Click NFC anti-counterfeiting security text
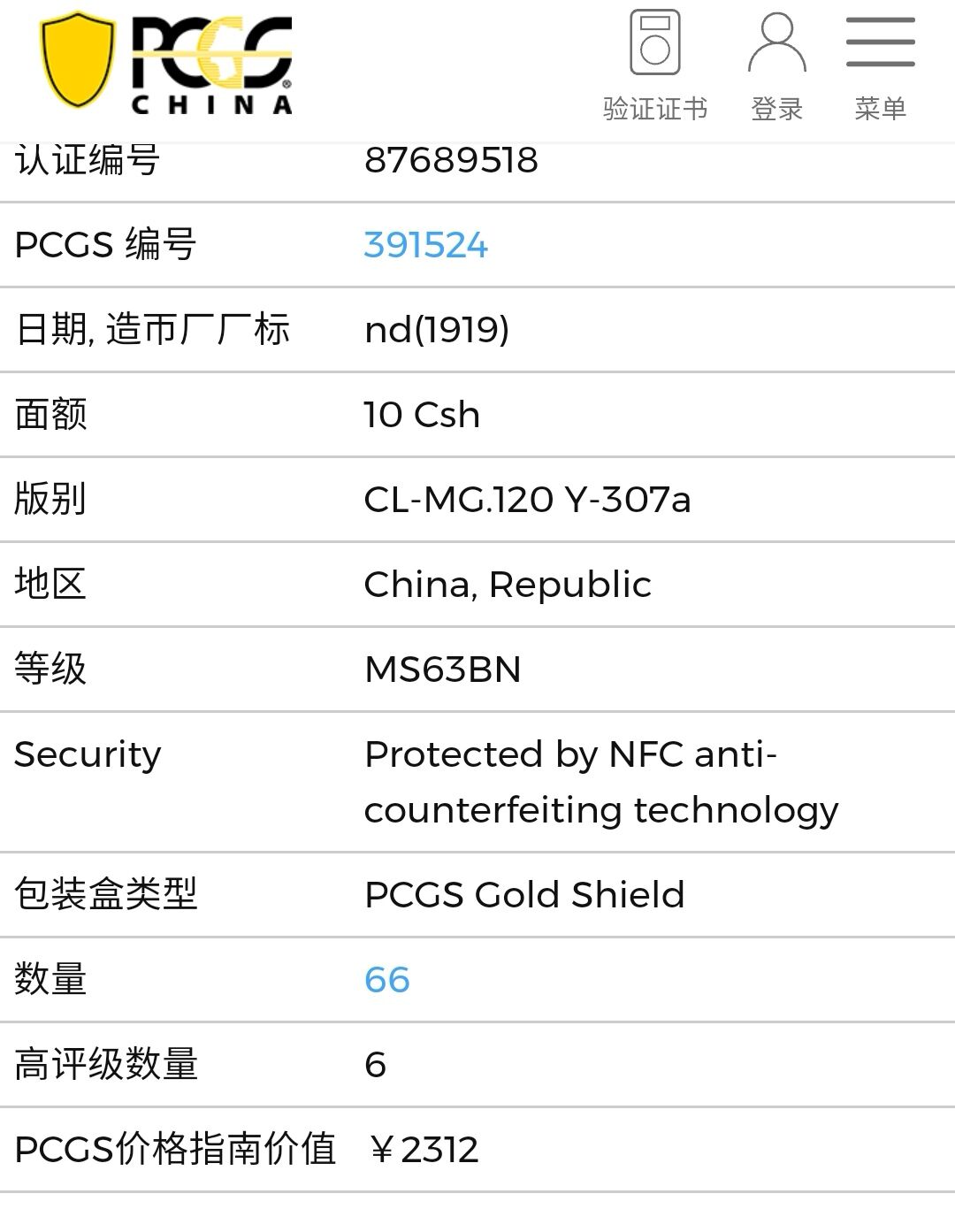Screen dimensions: 955x1232 (601, 782)
